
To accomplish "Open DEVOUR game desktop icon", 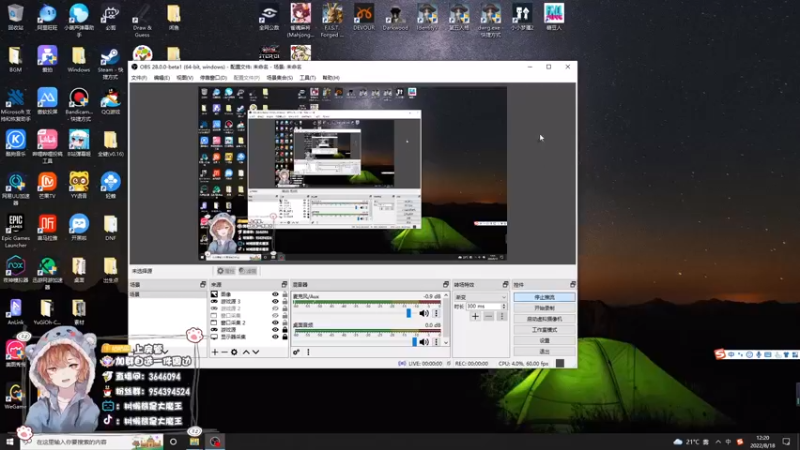I will [364, 18].
